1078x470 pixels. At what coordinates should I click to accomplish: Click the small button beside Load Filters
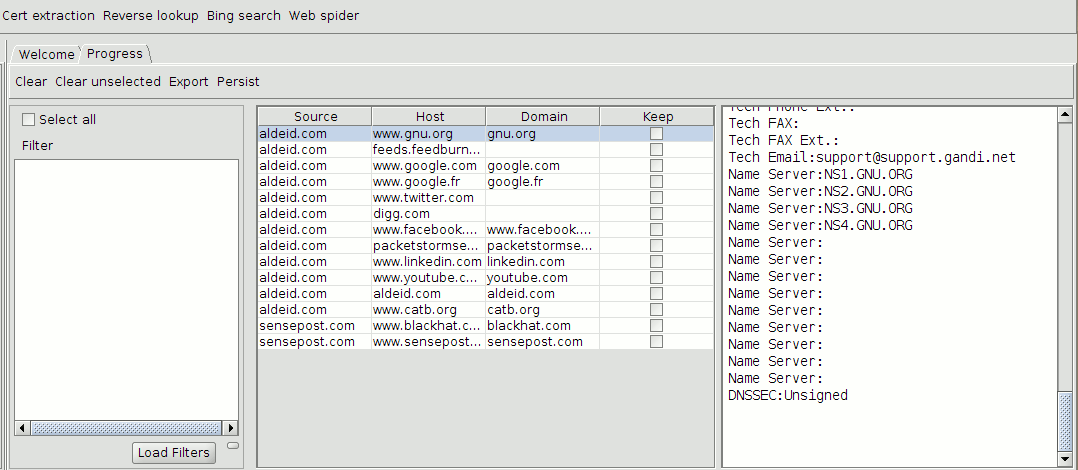click(x=233, y=445)
